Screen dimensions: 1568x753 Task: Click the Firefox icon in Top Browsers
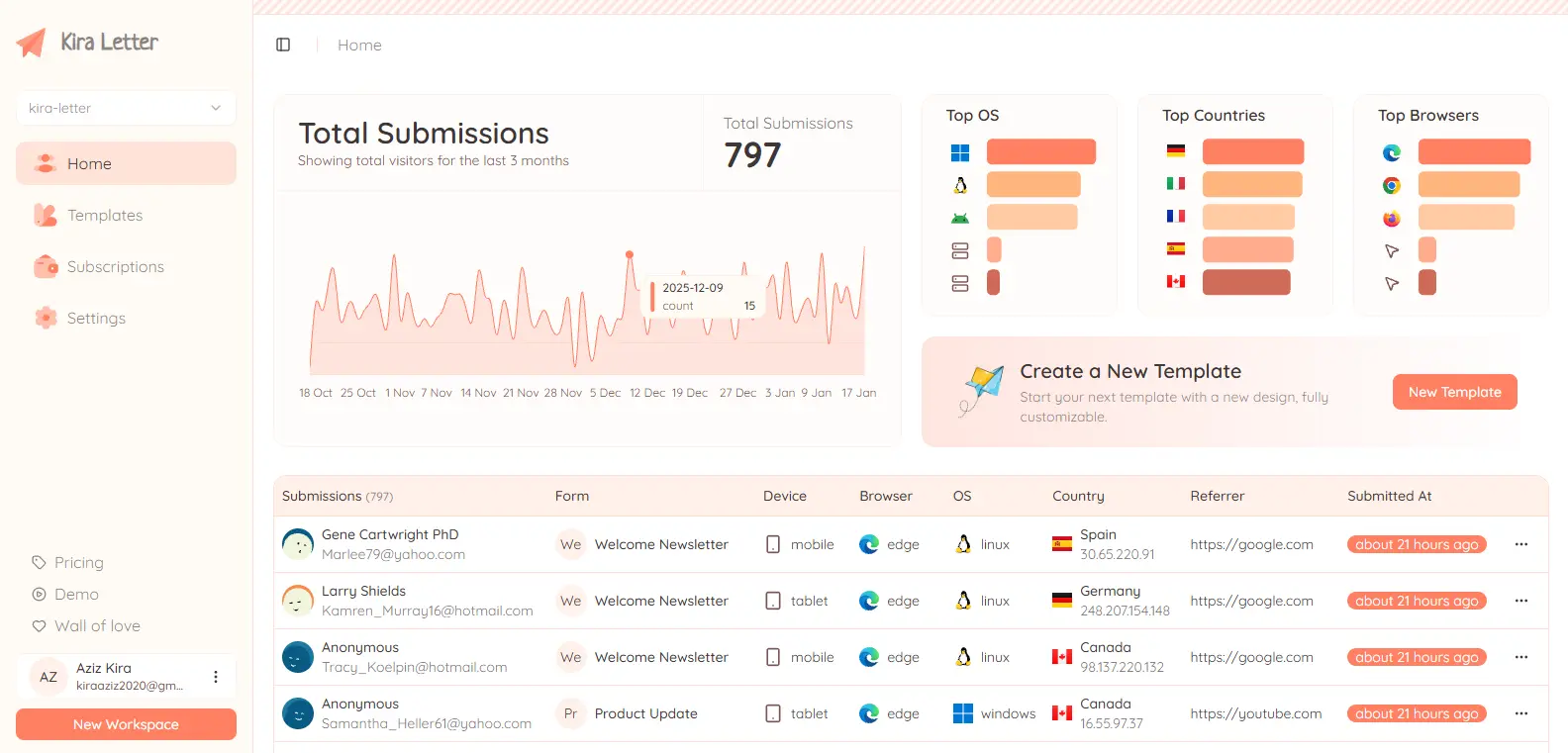pos(1392,218)
